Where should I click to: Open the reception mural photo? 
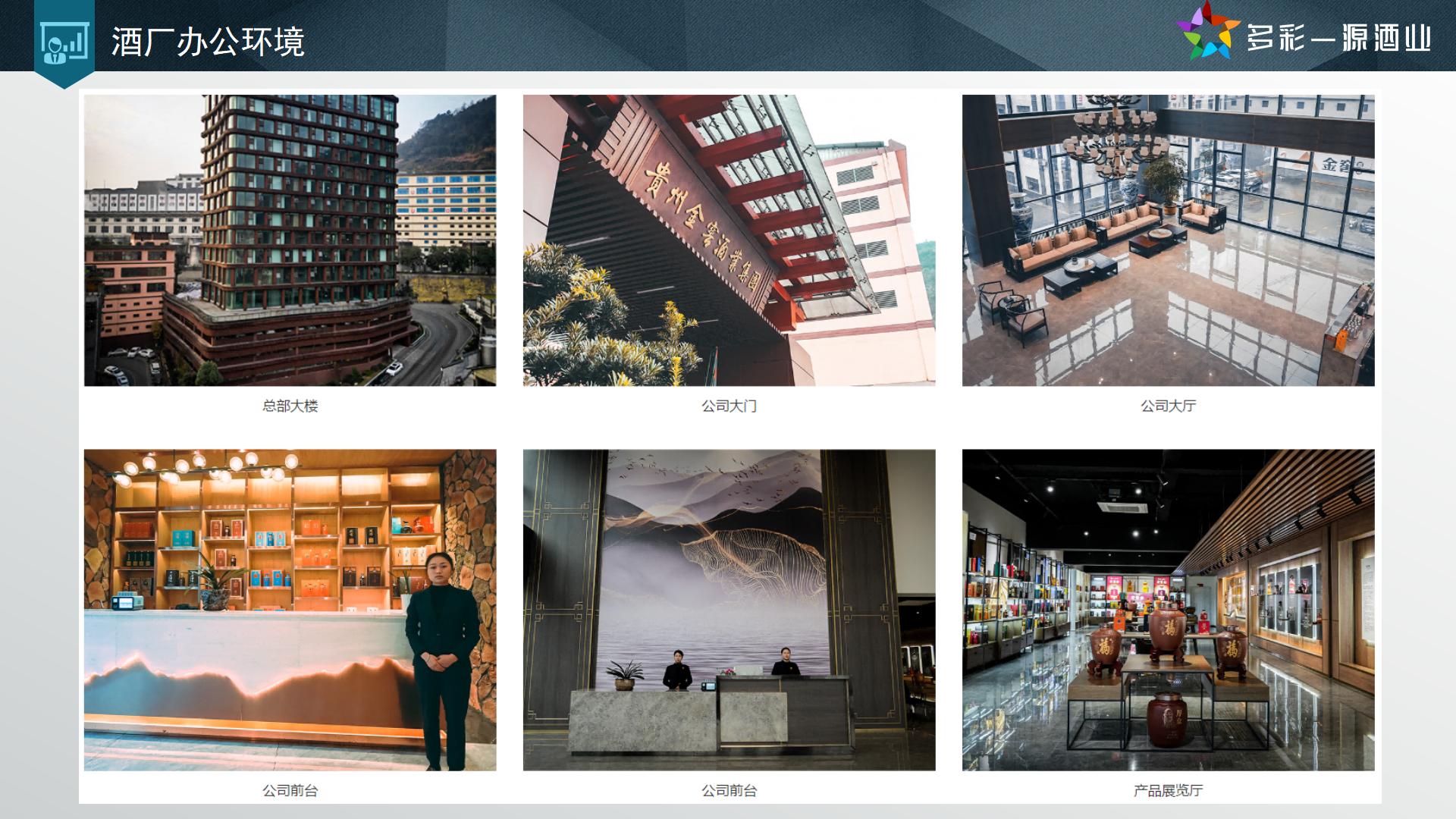729,610
